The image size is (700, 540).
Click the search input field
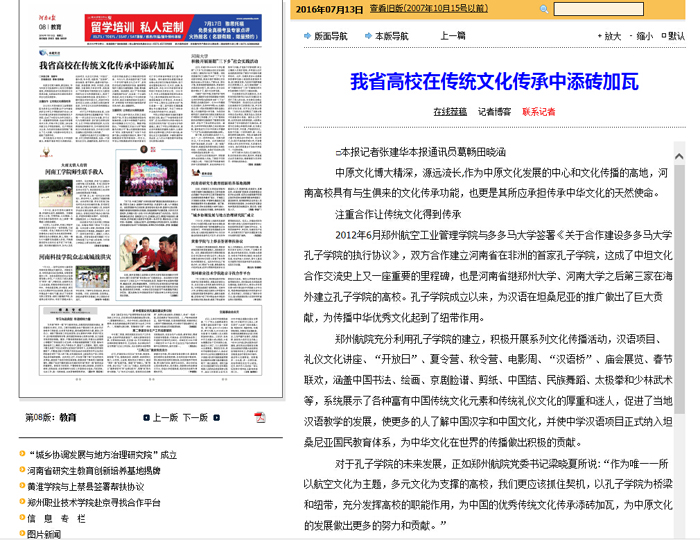(x=599, y=9)
